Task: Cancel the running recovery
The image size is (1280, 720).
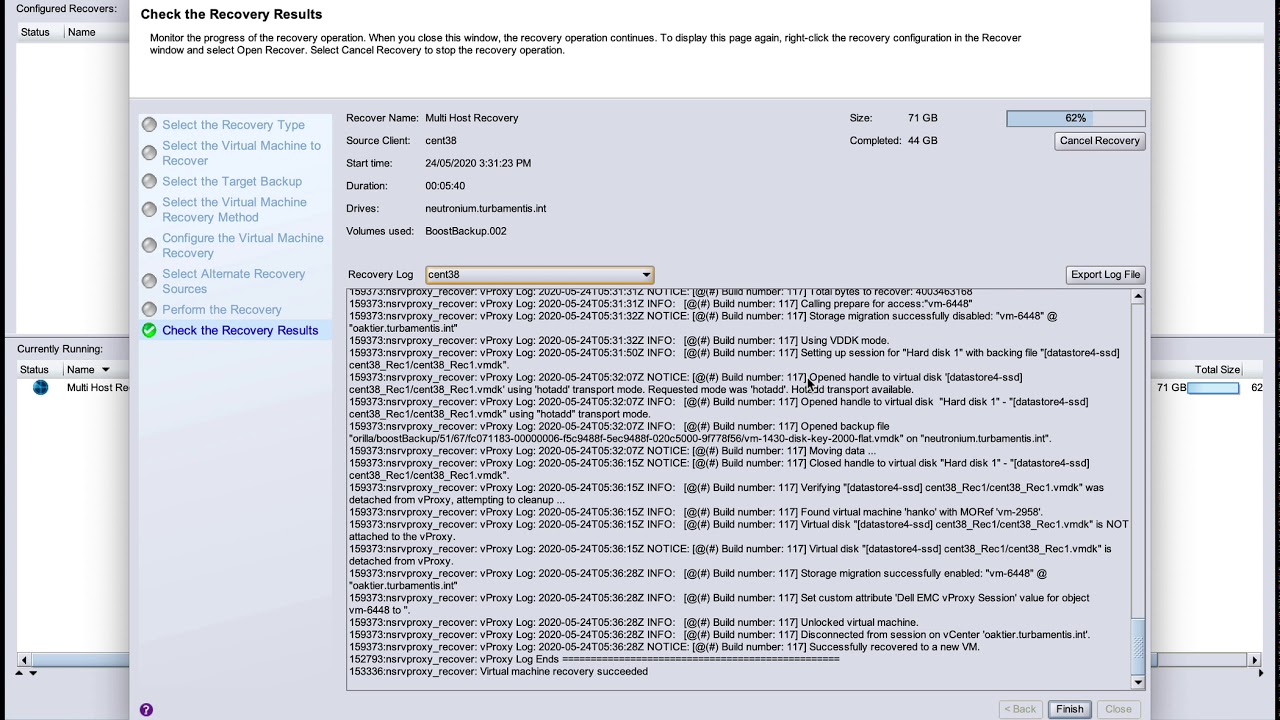Action: (x=1099, y=141)
